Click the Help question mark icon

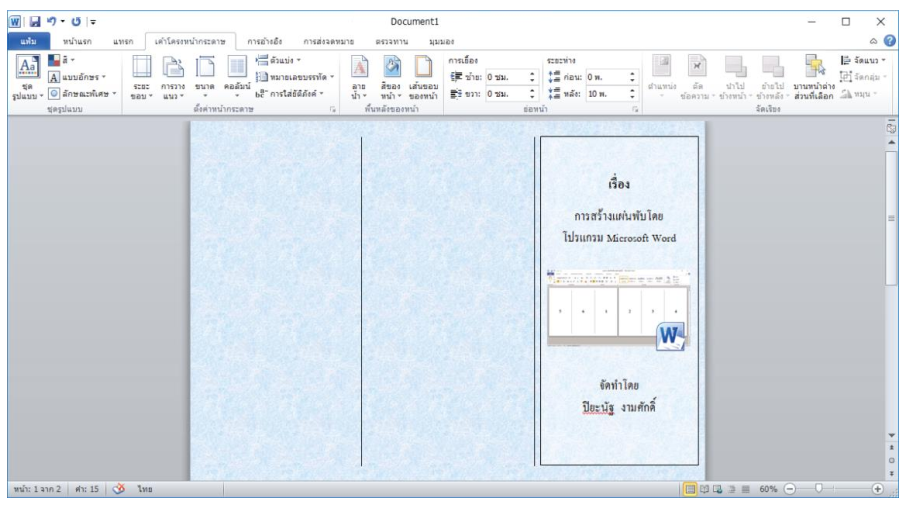pyautogui.click(x=889, y=41)
